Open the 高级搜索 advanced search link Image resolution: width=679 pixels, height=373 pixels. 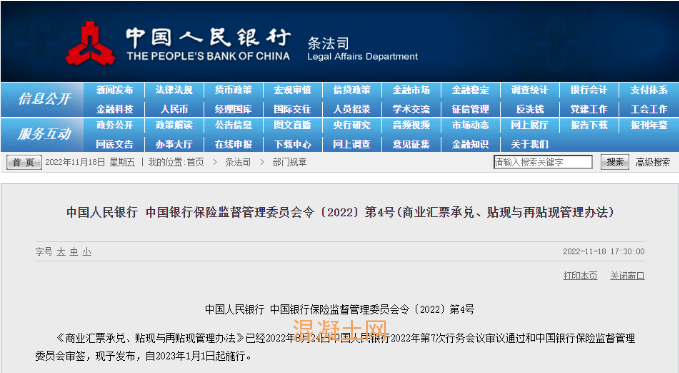tap(653, 162)
